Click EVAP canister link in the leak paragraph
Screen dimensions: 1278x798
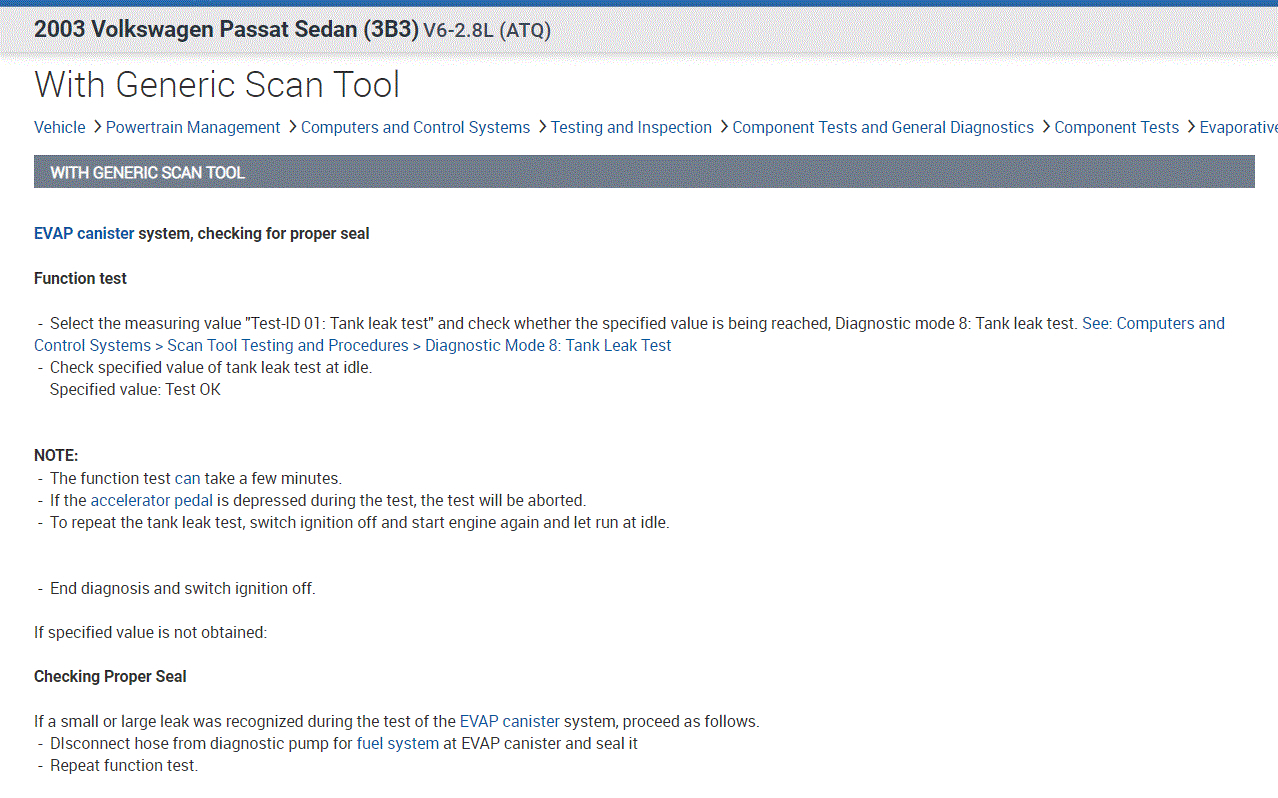pos(509,721)
